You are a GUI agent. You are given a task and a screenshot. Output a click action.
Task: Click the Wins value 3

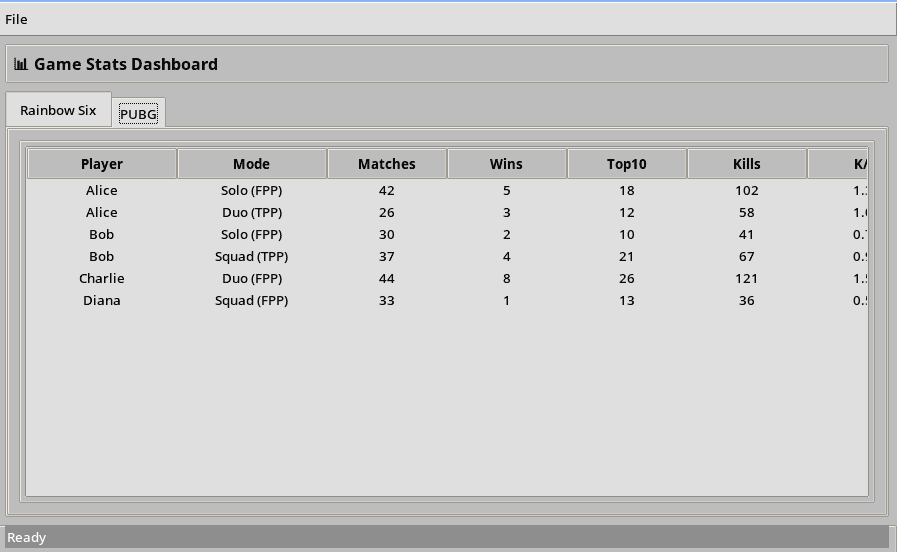506,212
